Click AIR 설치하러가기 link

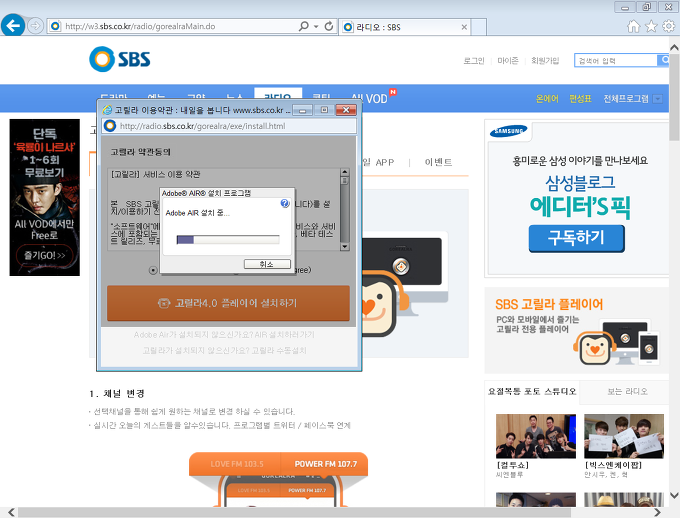pos(284,334)
